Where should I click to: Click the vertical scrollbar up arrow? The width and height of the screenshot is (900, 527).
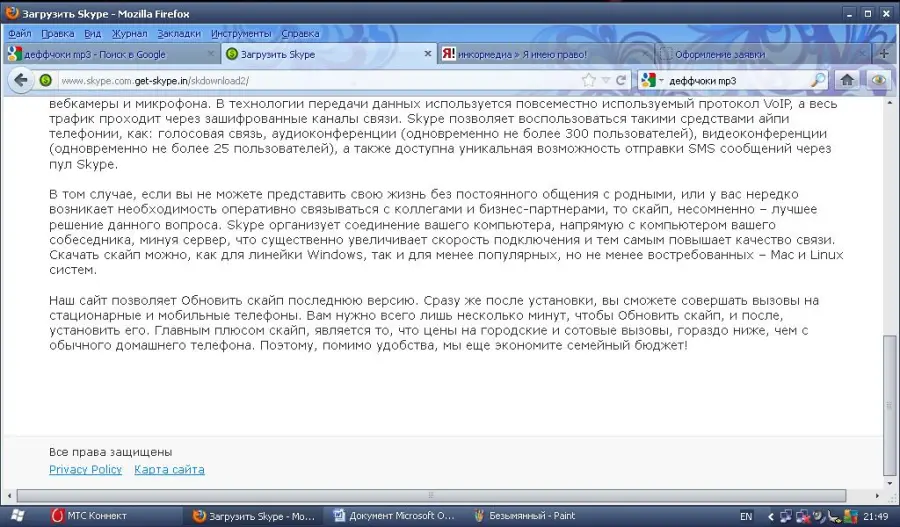(890, 103)
